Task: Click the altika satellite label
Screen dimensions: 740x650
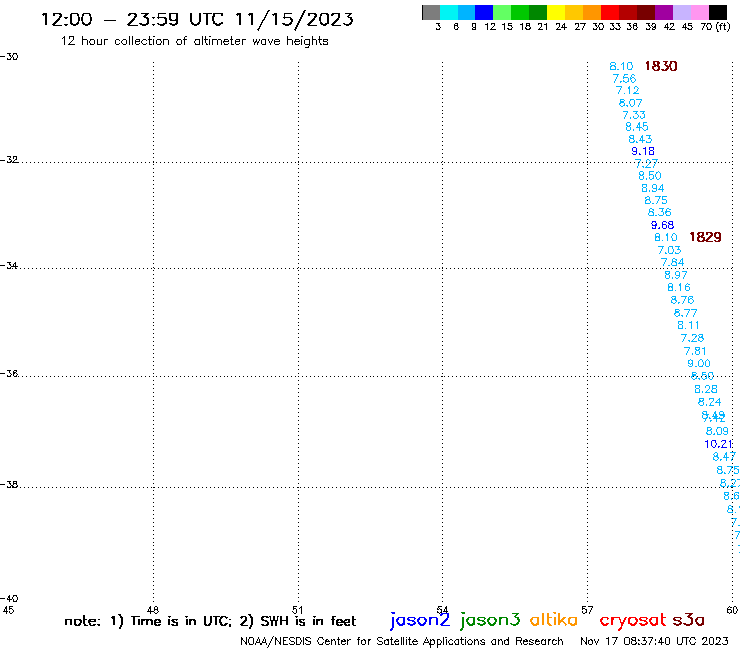Action: 554,619
